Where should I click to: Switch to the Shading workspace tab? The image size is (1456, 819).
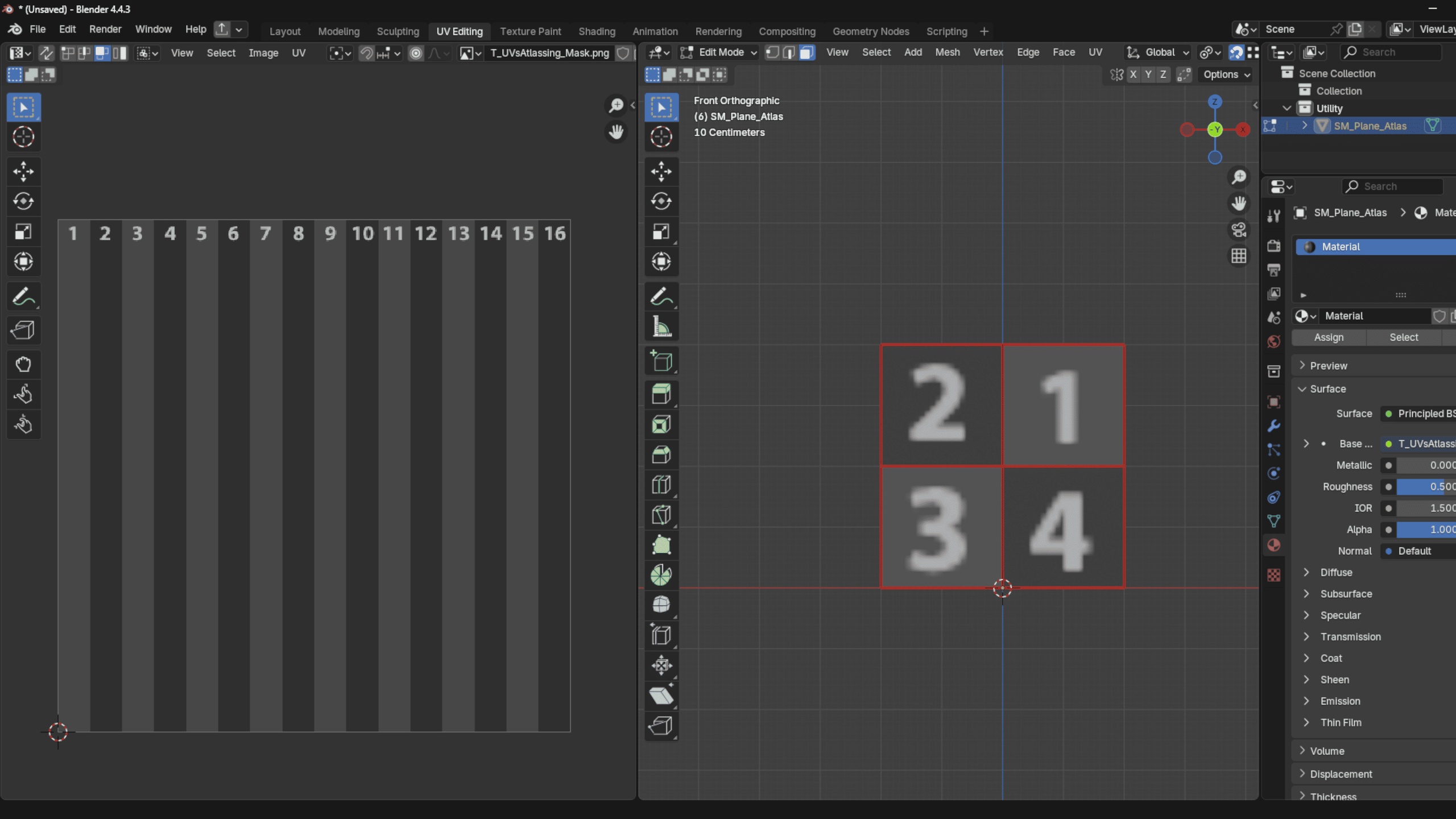[597, 31]
